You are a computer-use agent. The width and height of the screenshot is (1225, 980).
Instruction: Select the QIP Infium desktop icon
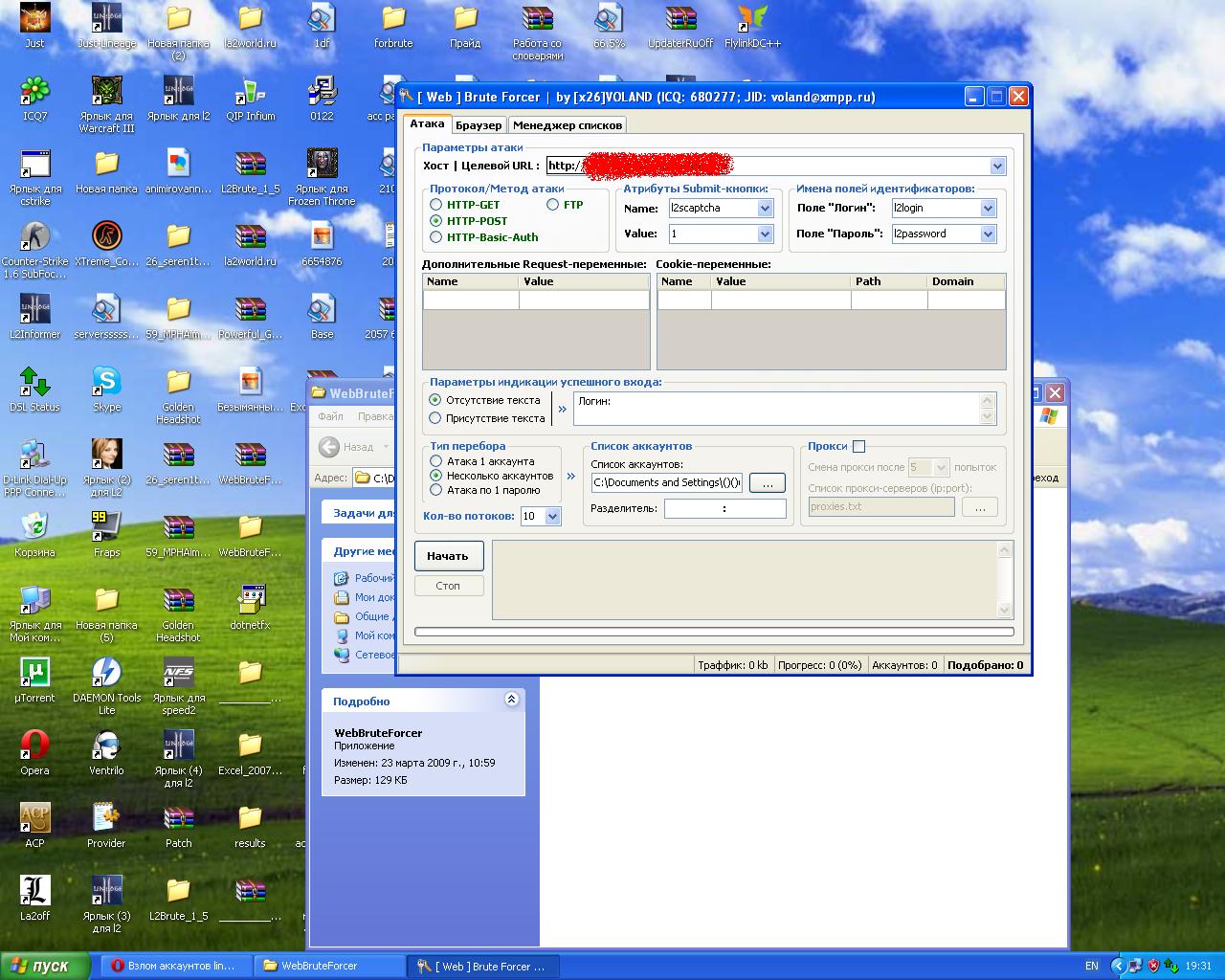click(250, 99)
